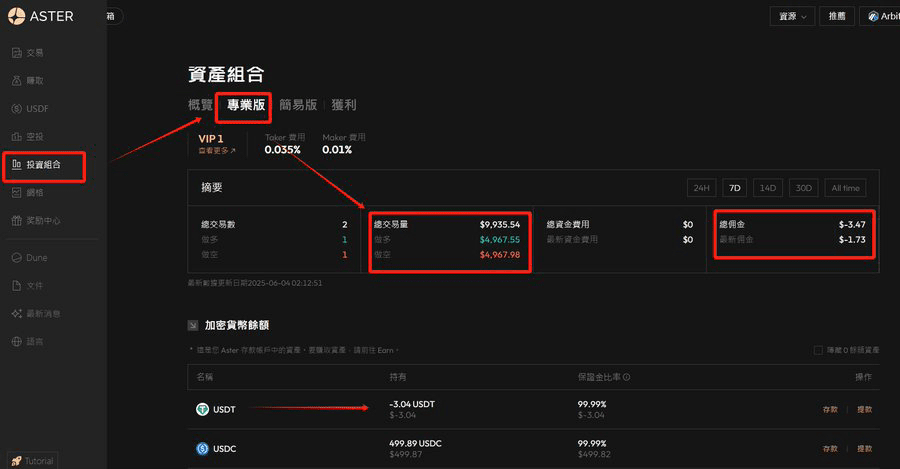Image resolution: width=900 pixels, height=469 pixels.
Task: Switch to the 獲利 tab
Action: pos(343,105)
